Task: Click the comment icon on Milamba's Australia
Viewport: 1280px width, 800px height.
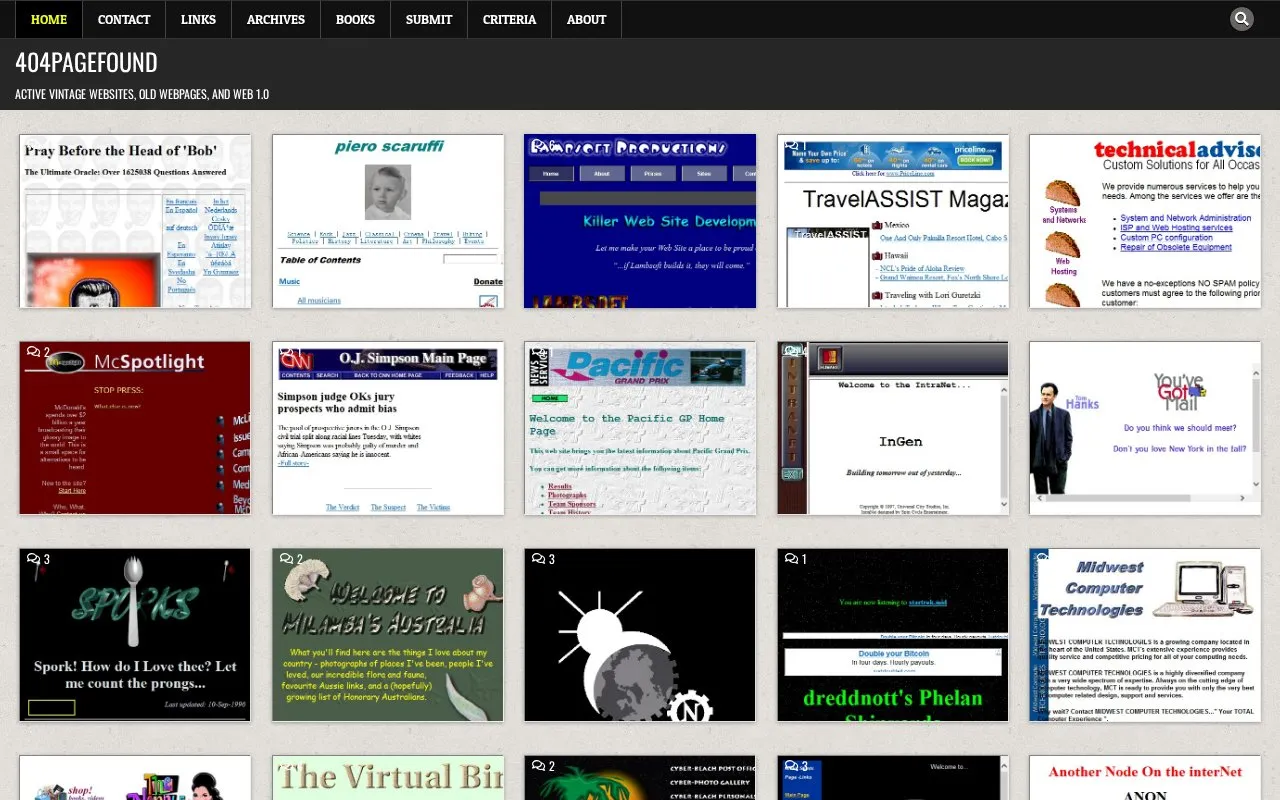Action: coord(291,559)
